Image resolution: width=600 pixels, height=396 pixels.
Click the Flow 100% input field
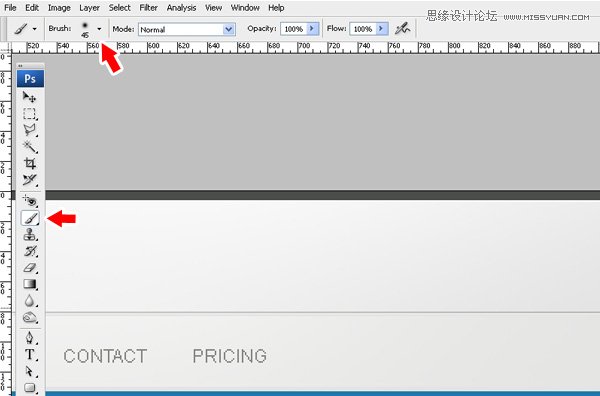[x=363, y=29]
